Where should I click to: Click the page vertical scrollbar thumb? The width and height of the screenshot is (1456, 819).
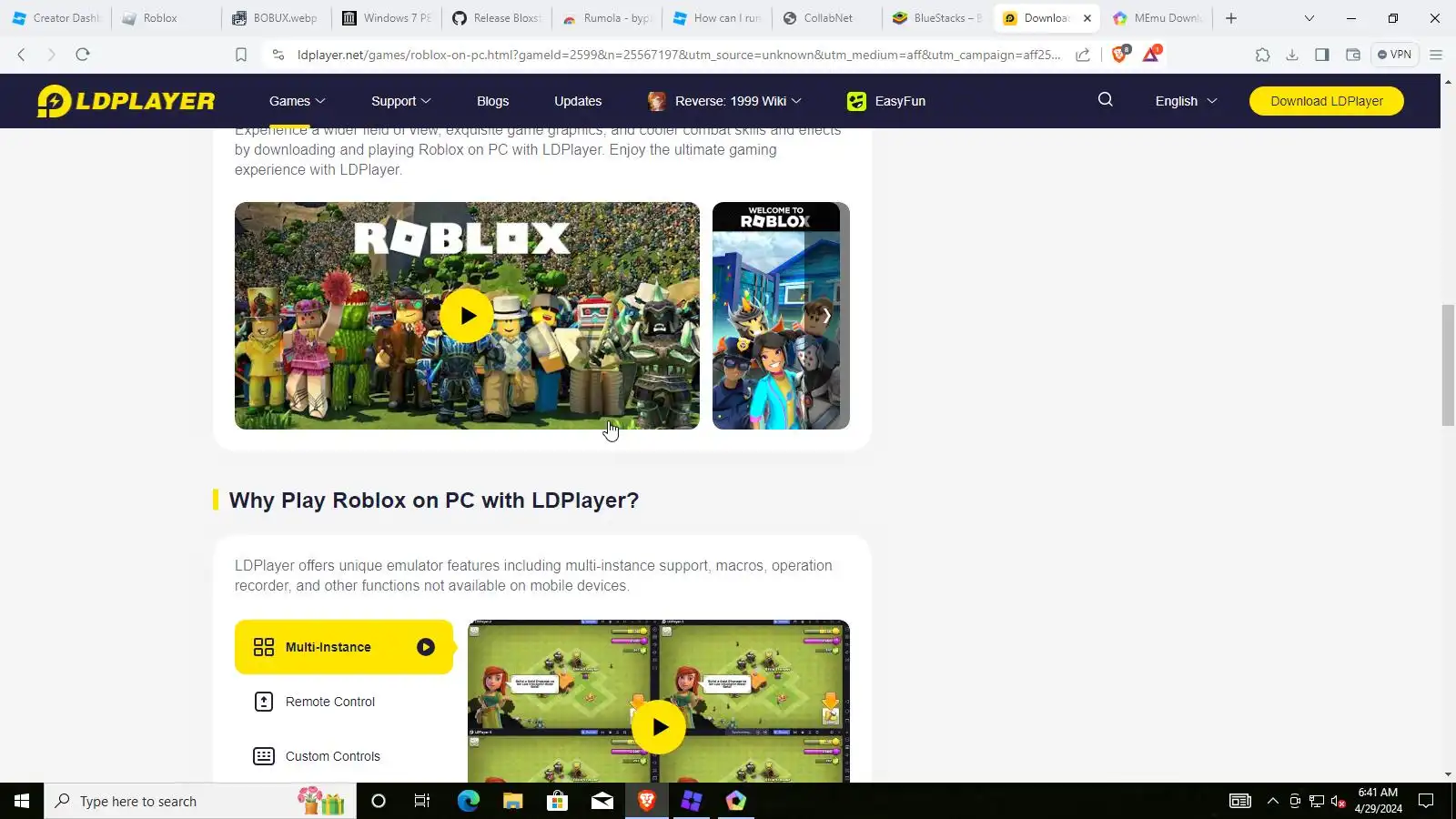click(1448, 365)
